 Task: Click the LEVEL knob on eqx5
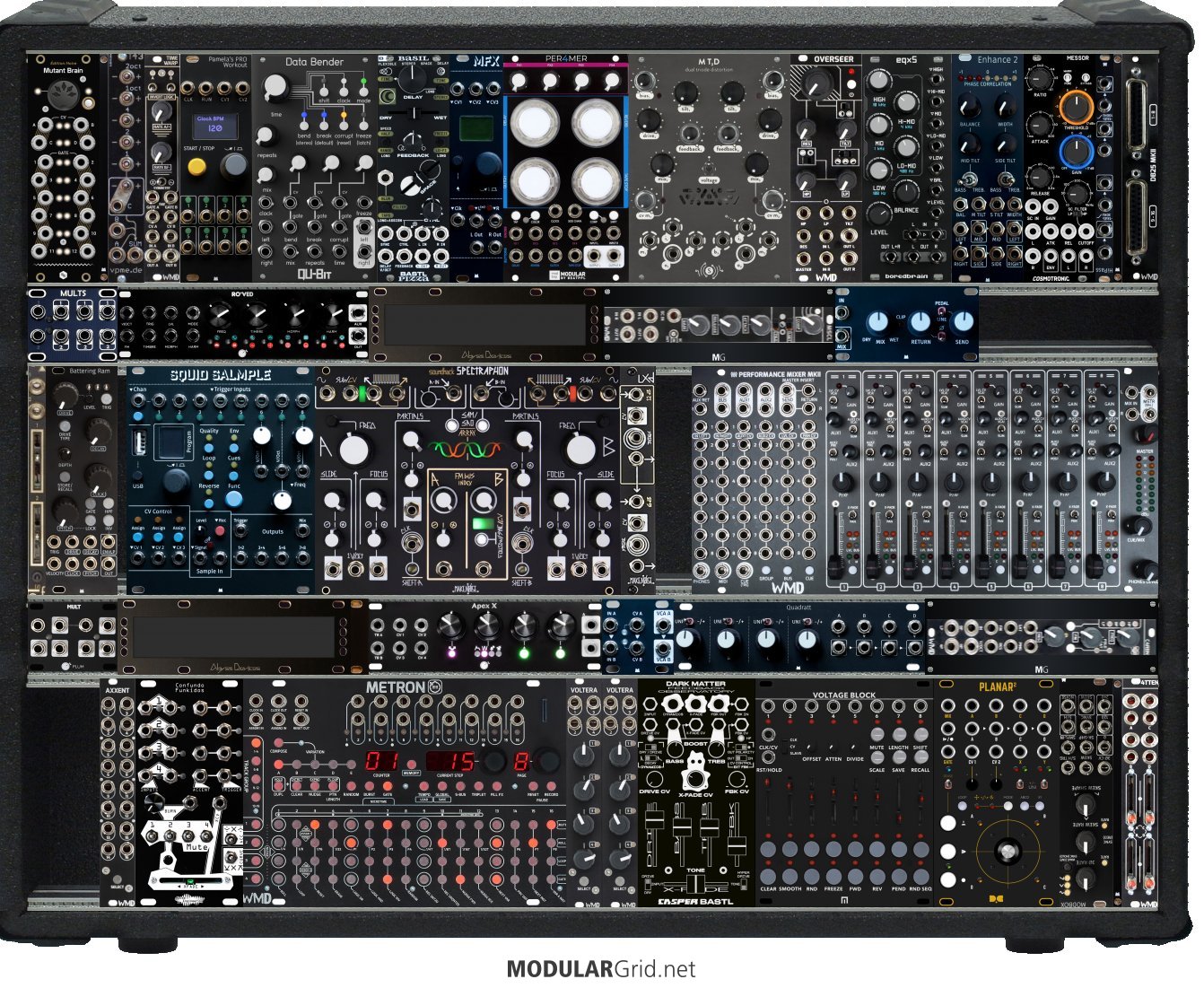[880, 214]
